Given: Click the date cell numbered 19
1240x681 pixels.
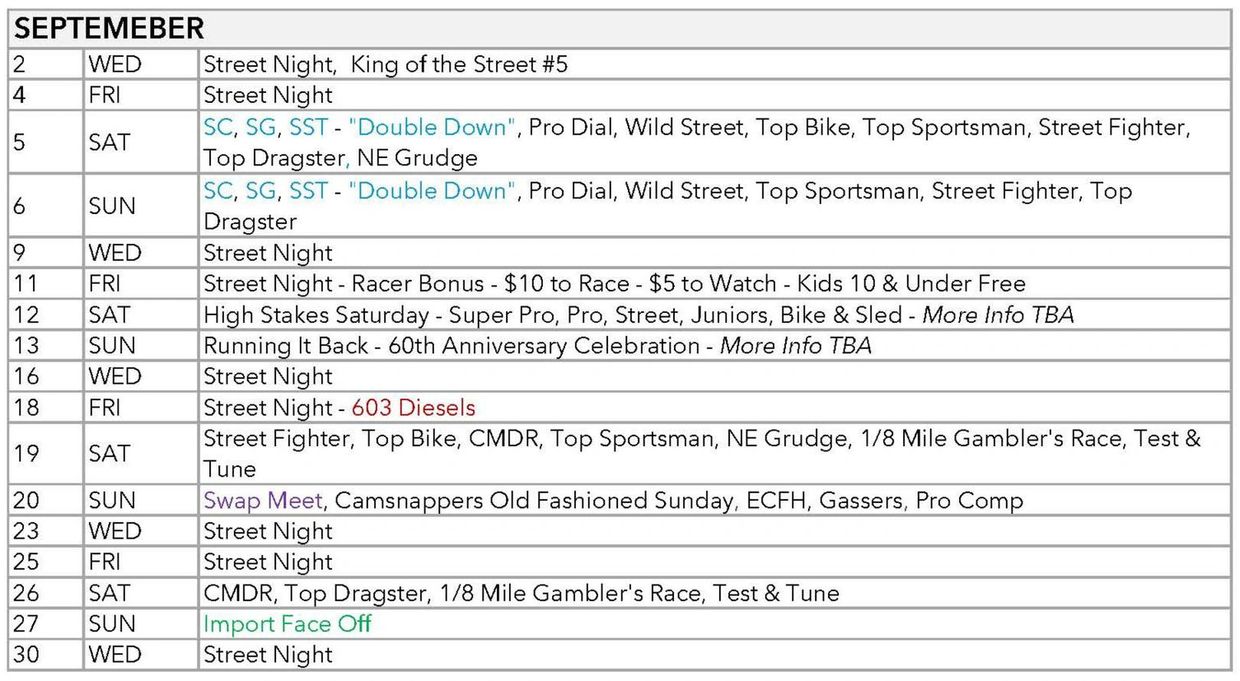Looking at the screenshot, I should pyautogui.click(x=26, y=453).
